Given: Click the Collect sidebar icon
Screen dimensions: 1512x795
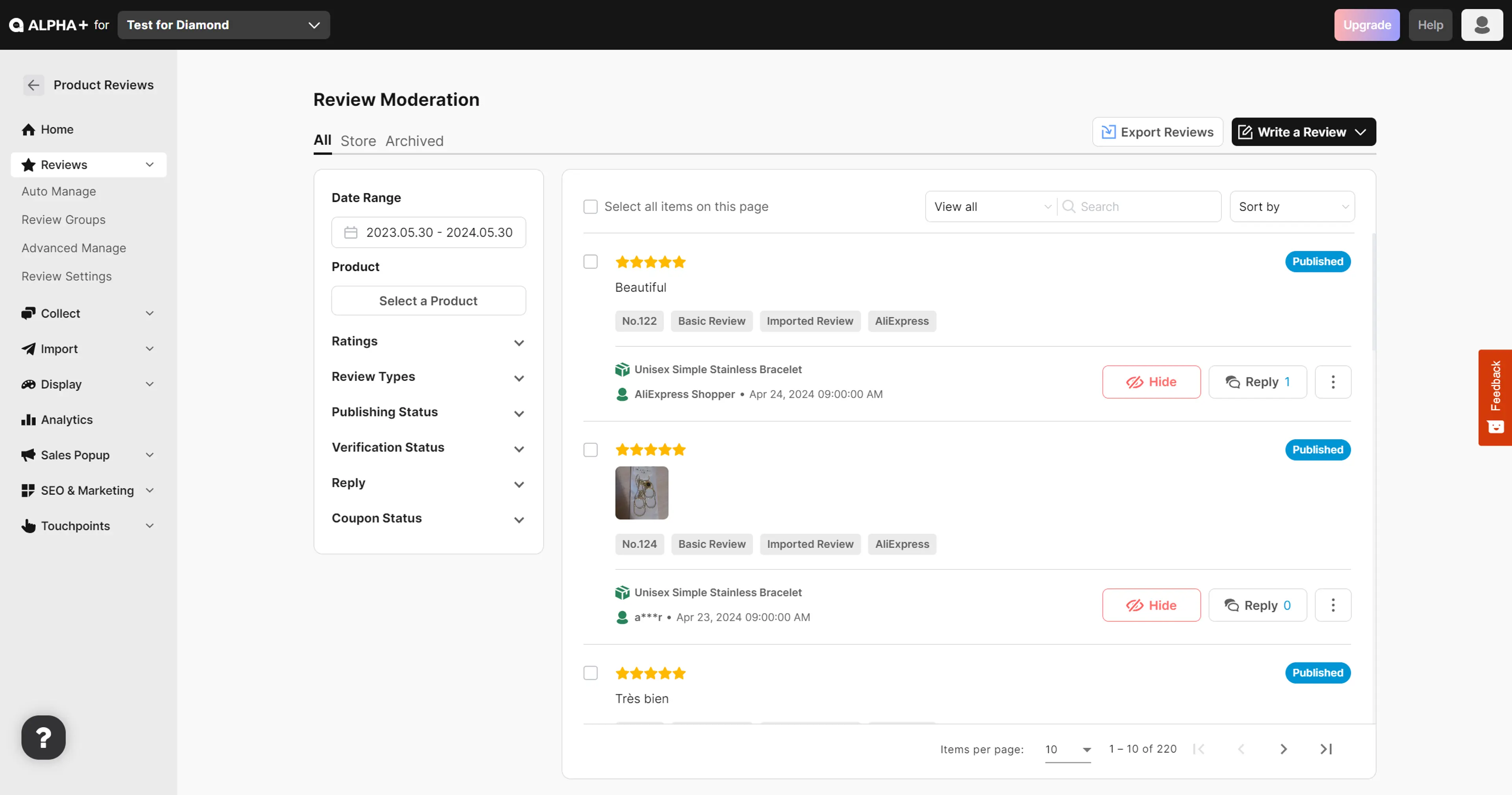Looking at the screenshot, I should [x=28, y=313].
